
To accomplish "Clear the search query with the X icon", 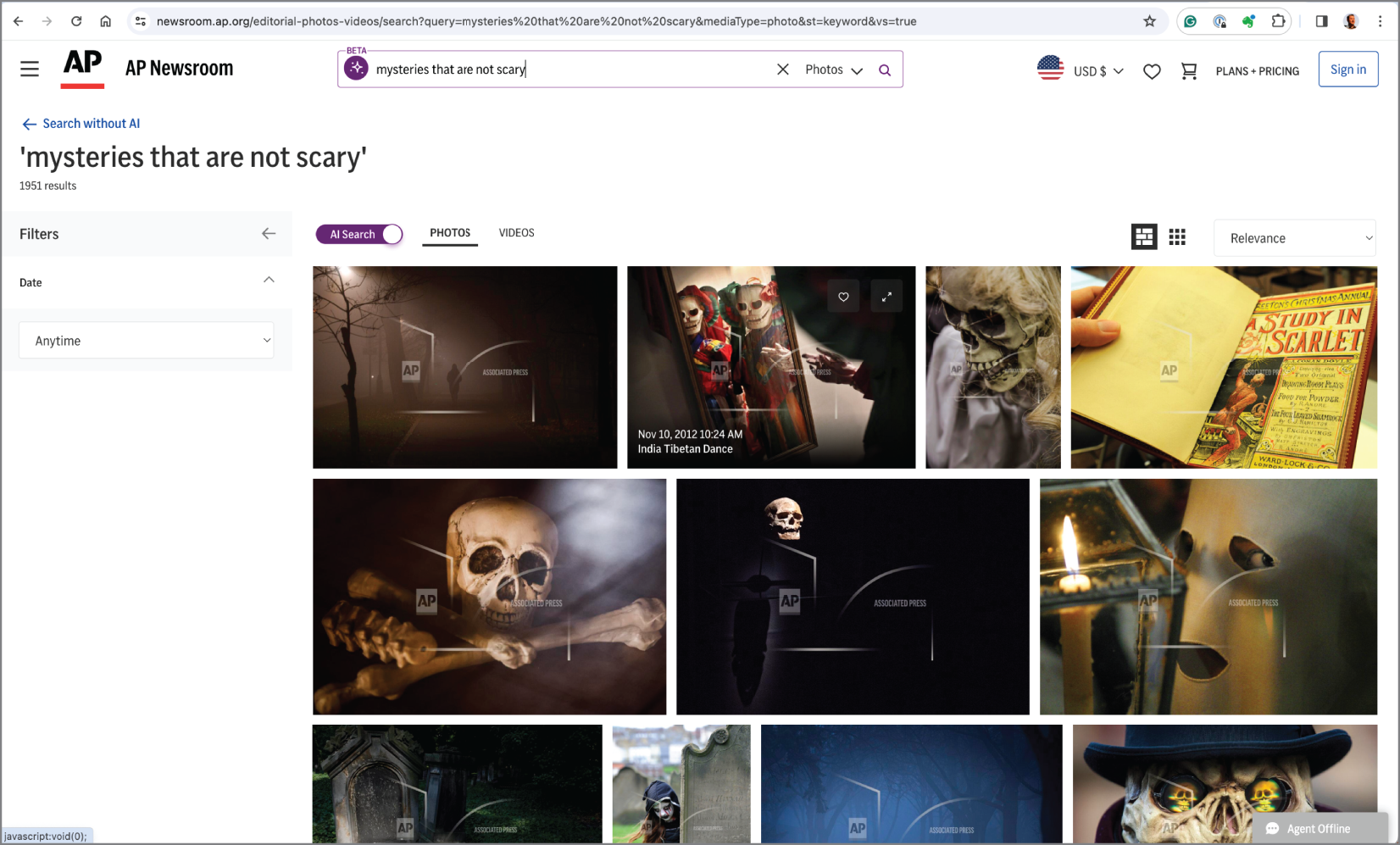I will pyautogui.click(x=782, y=69).
